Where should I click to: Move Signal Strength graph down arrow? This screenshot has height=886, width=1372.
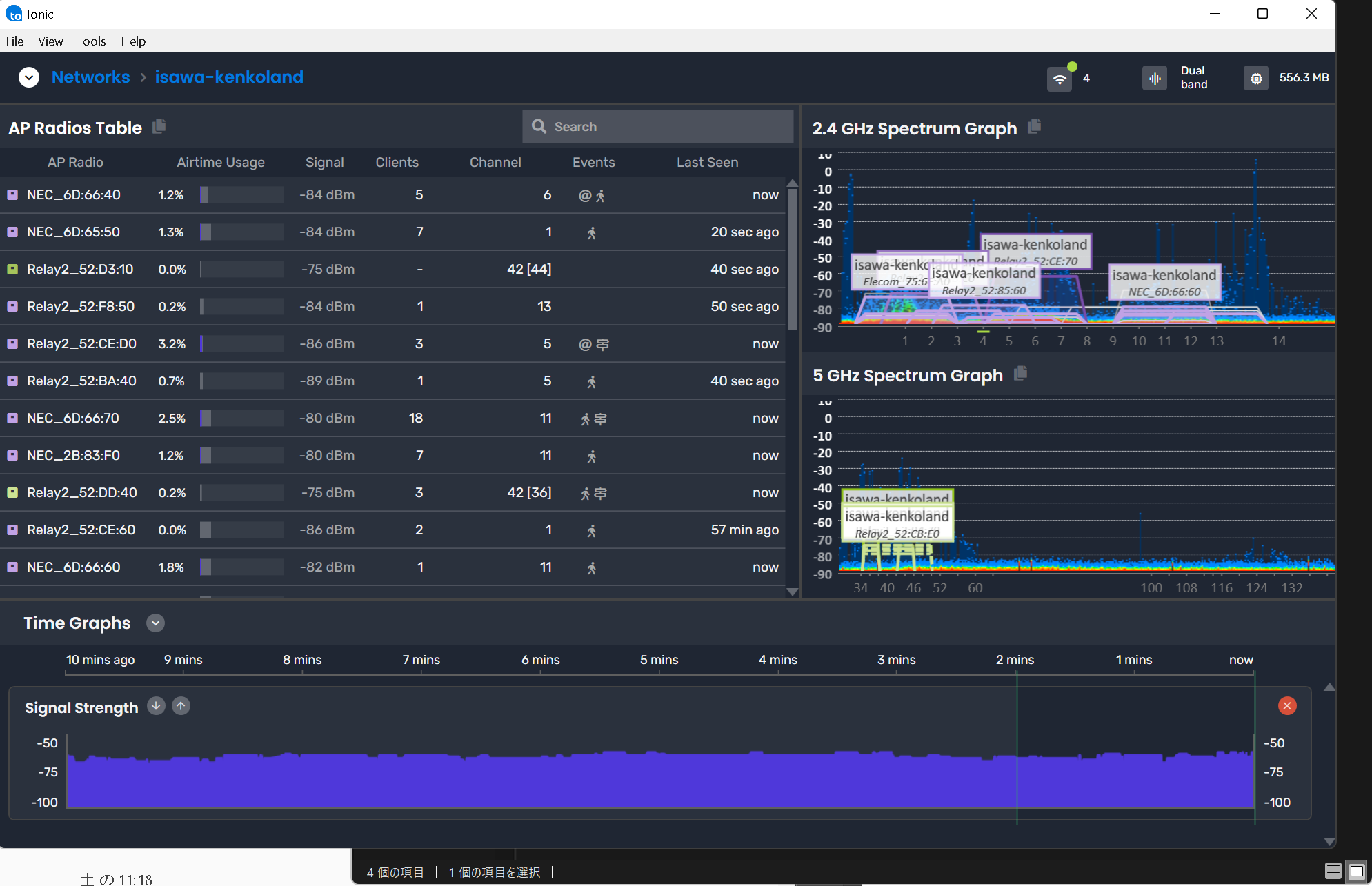coord(157,706)
